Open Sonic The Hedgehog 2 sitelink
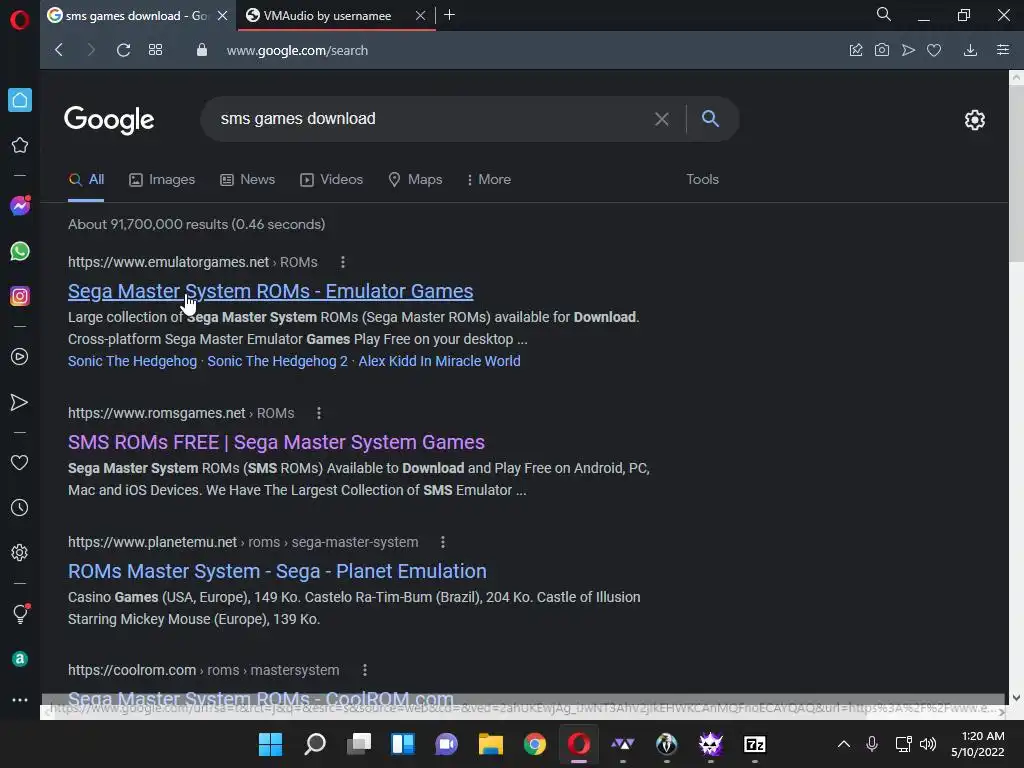The height and width of the screenshot is (768, 1024). click(x=278, y=361)
